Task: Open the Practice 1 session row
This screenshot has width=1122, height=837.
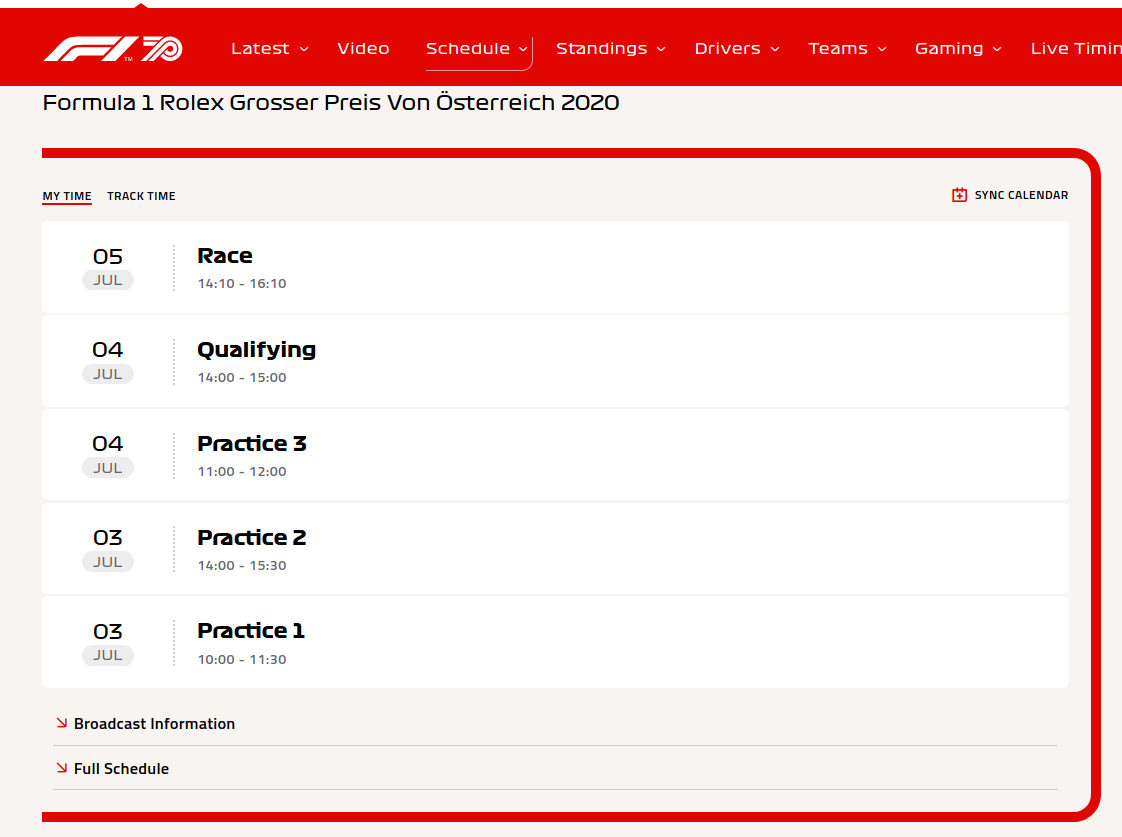Action: tap(555, 642)
